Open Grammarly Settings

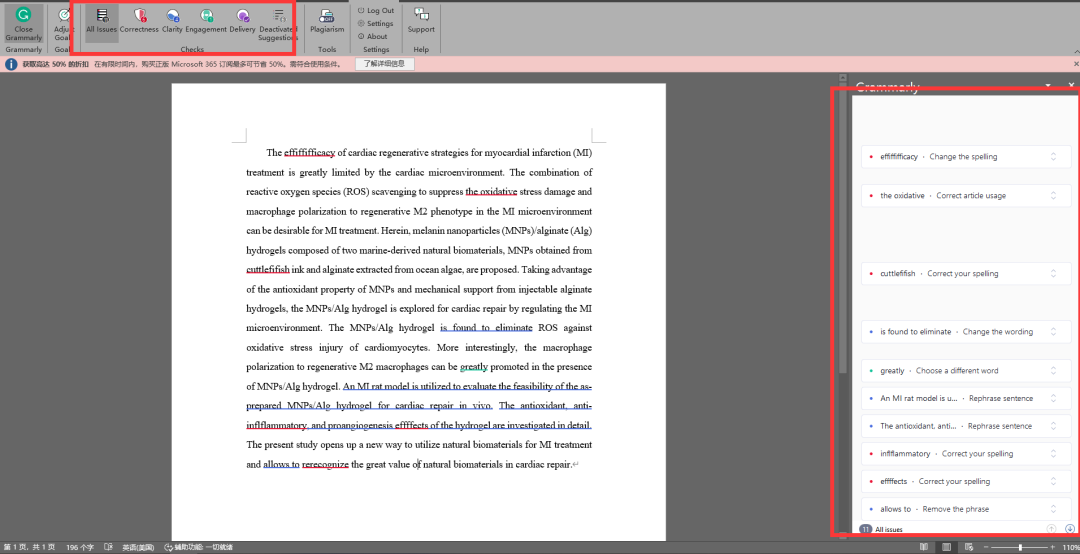375,23
